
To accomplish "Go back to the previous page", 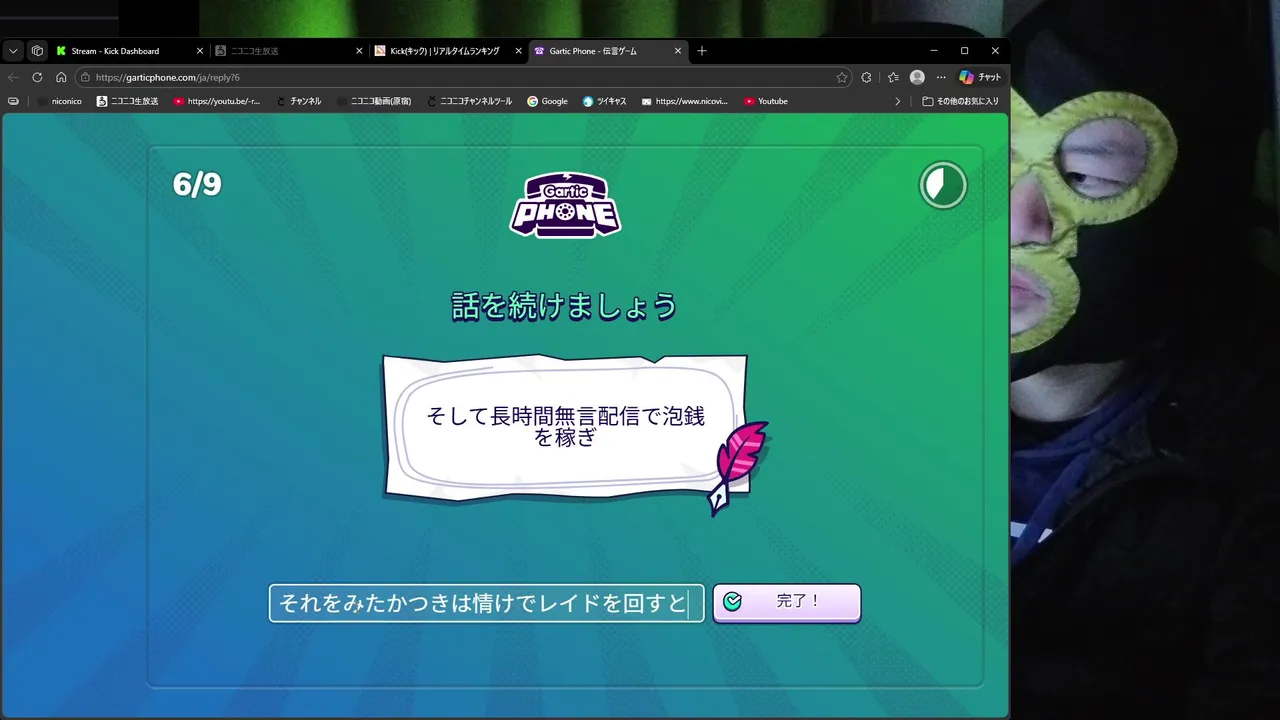I will 13,77.
